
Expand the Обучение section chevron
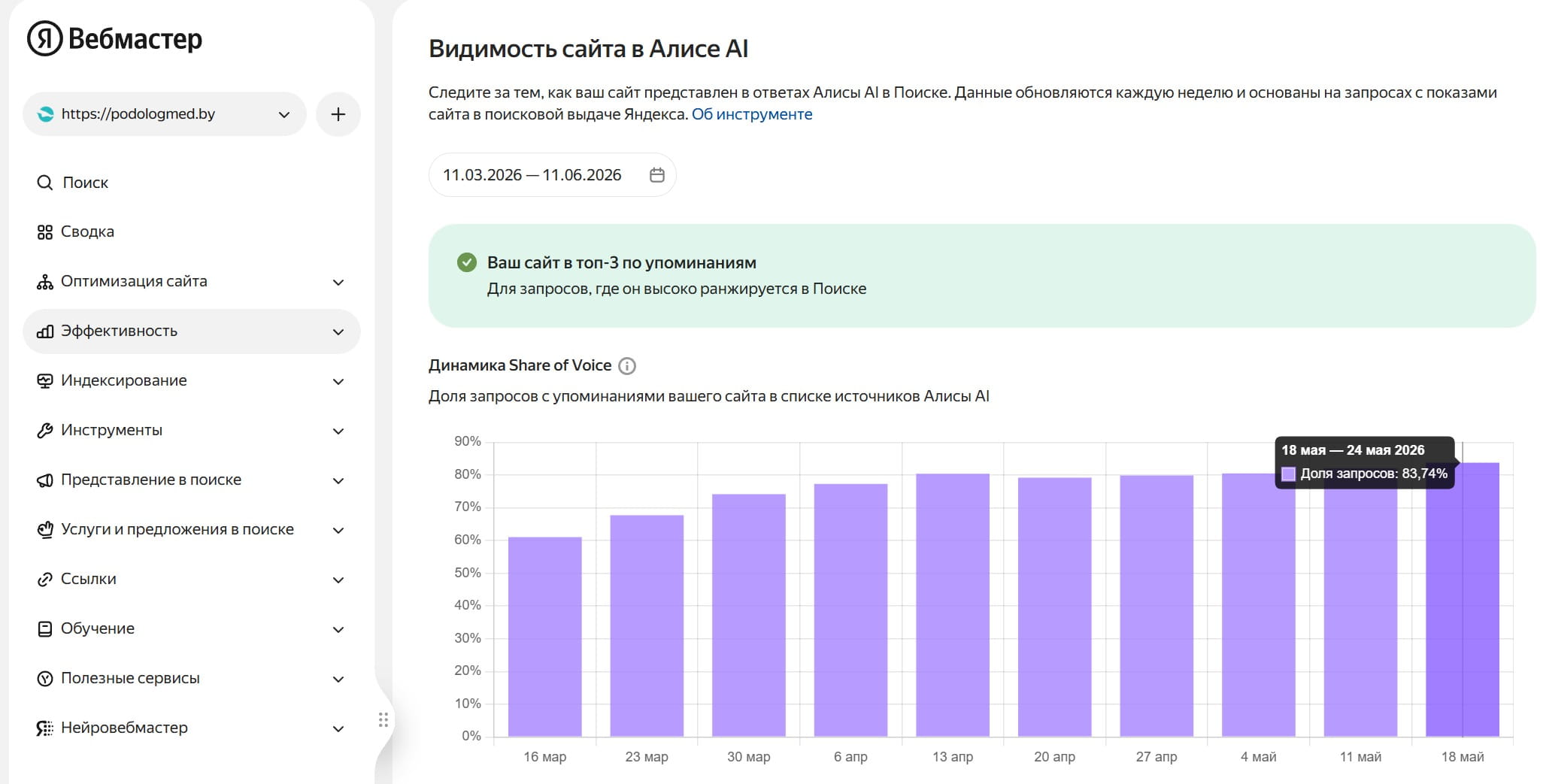(x=338, y=630)
